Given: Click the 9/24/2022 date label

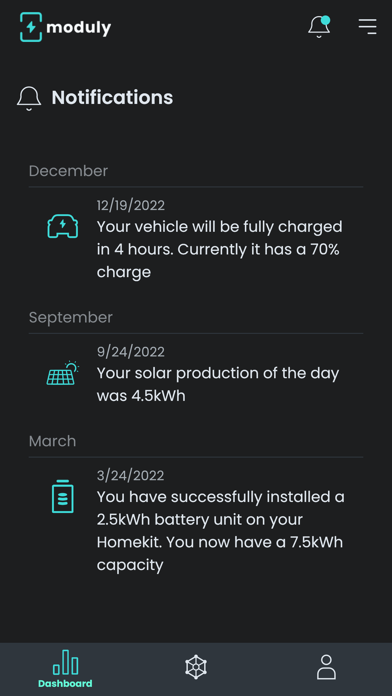Looking at the screenshot, I should pos(131,352).
